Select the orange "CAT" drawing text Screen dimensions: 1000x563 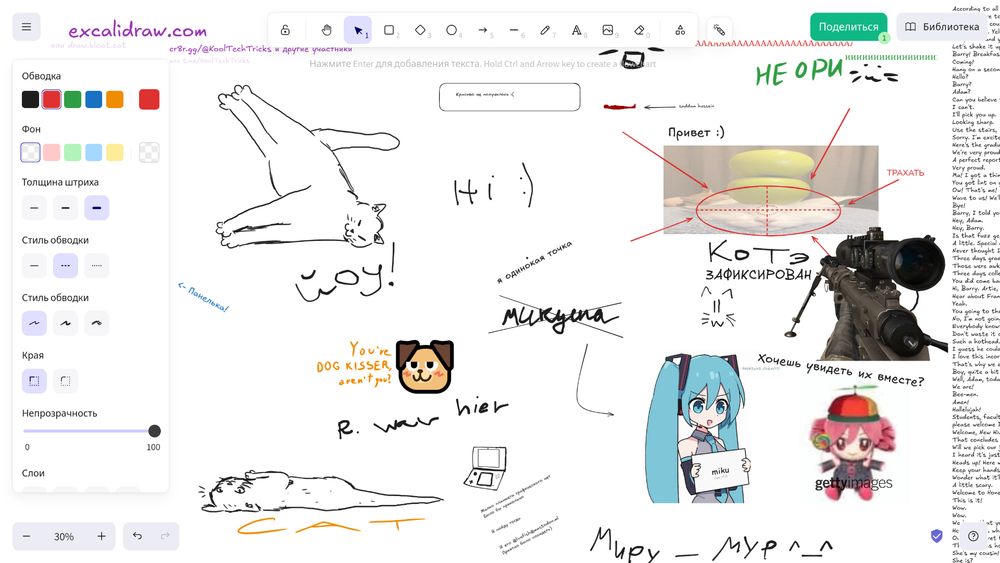click(330, 526)
